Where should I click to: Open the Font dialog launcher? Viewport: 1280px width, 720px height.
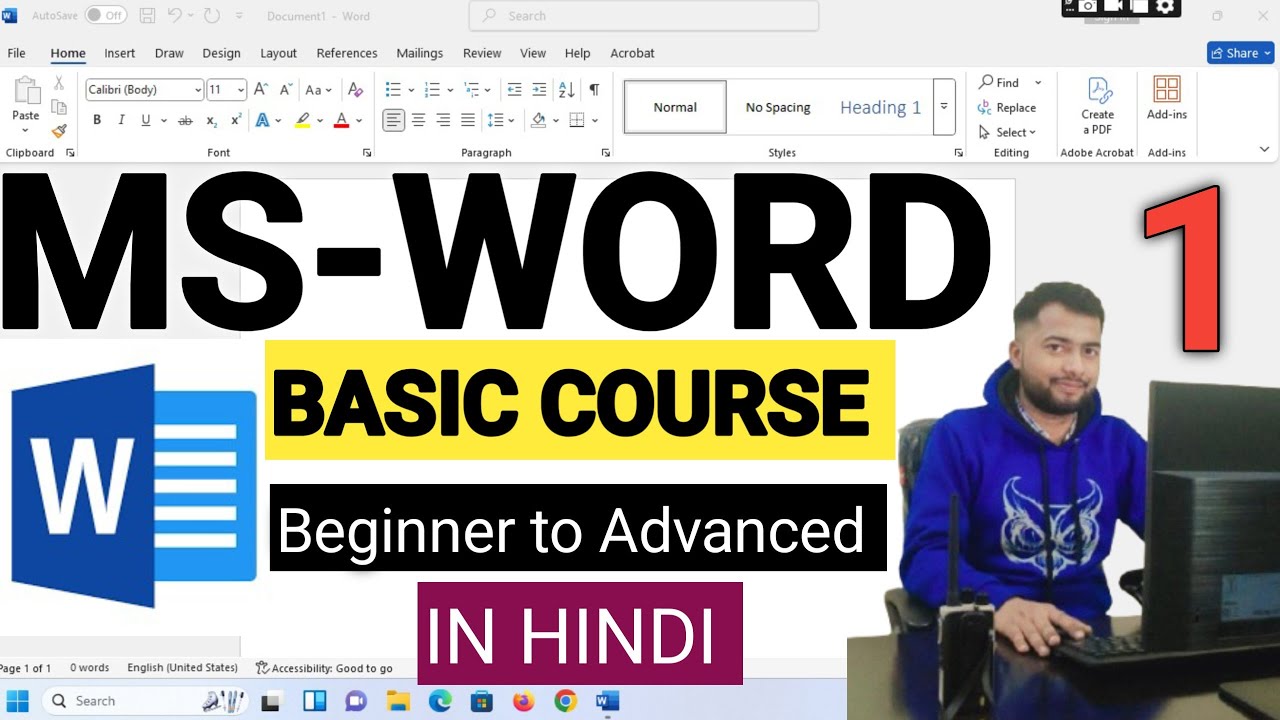[x=367, y=153]
